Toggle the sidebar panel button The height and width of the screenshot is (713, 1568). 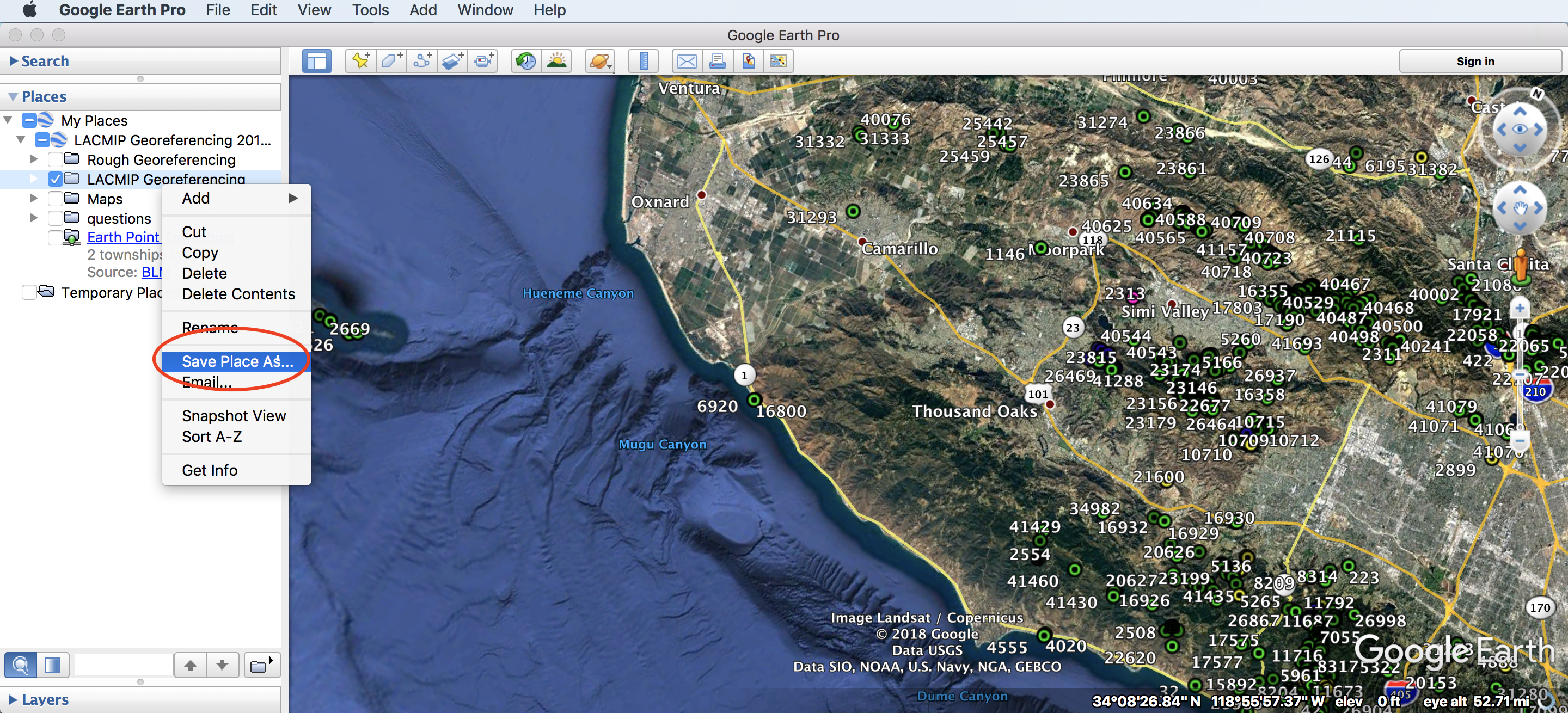[316, 62]
